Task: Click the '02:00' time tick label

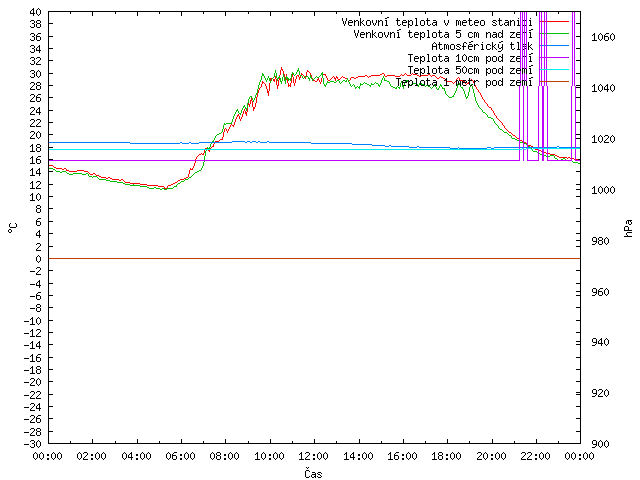Action: click(x=92, y=456)
